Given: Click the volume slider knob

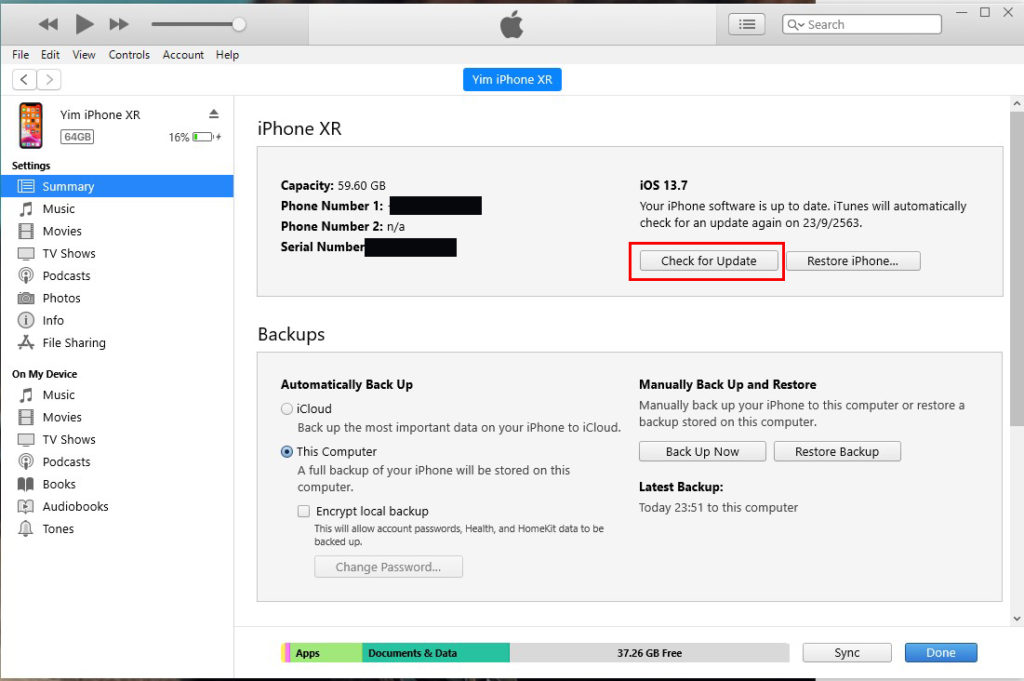Looking at the screenshot, I should point(238,24).
